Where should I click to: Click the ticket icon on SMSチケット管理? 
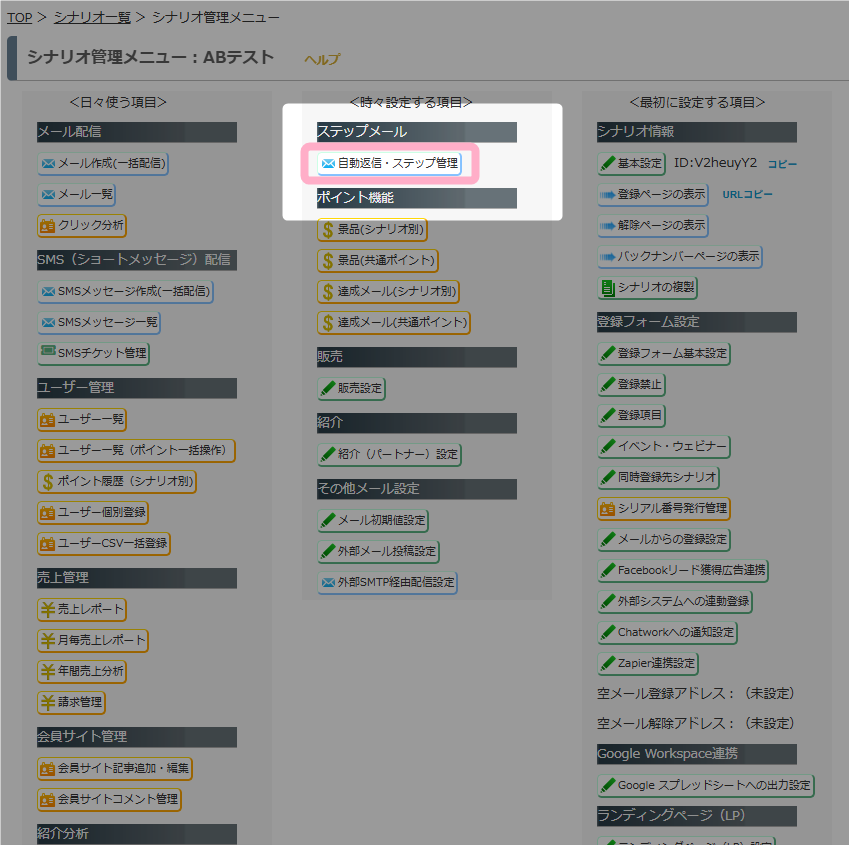pos(48,351)
